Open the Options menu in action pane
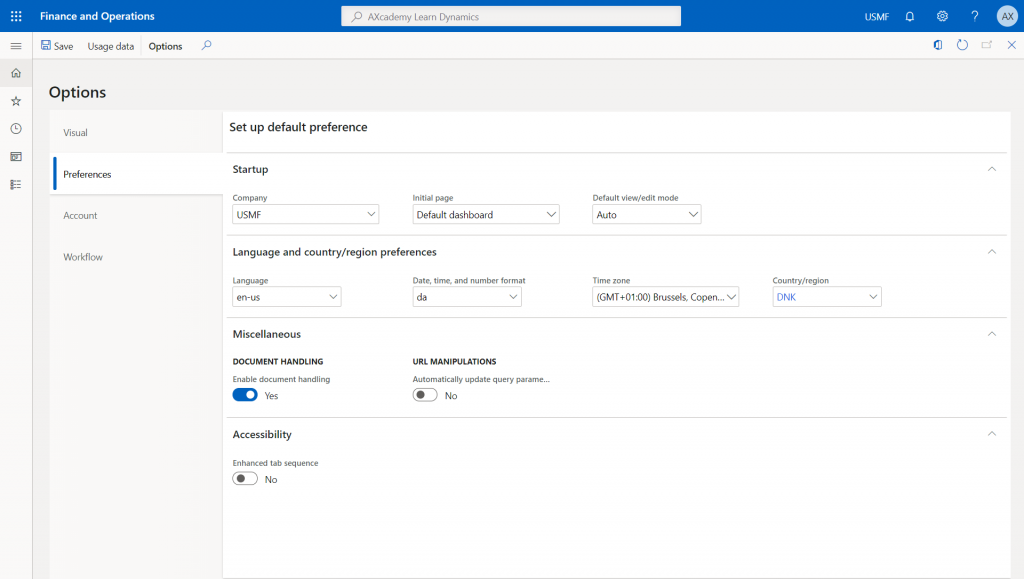1024x579 pixels. (x=165, y=46)
